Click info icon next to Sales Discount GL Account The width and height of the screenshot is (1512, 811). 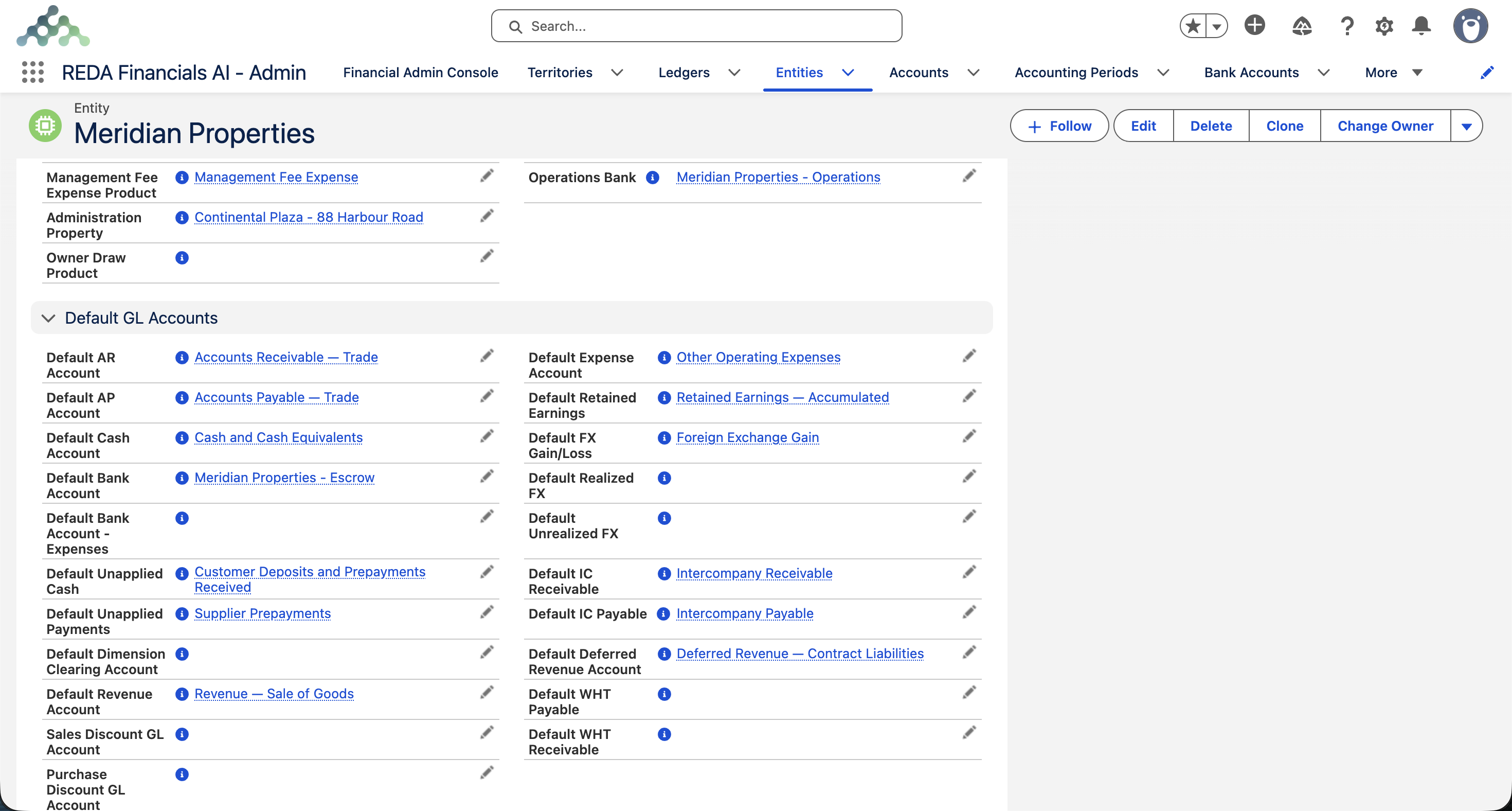tap(182, 734)
